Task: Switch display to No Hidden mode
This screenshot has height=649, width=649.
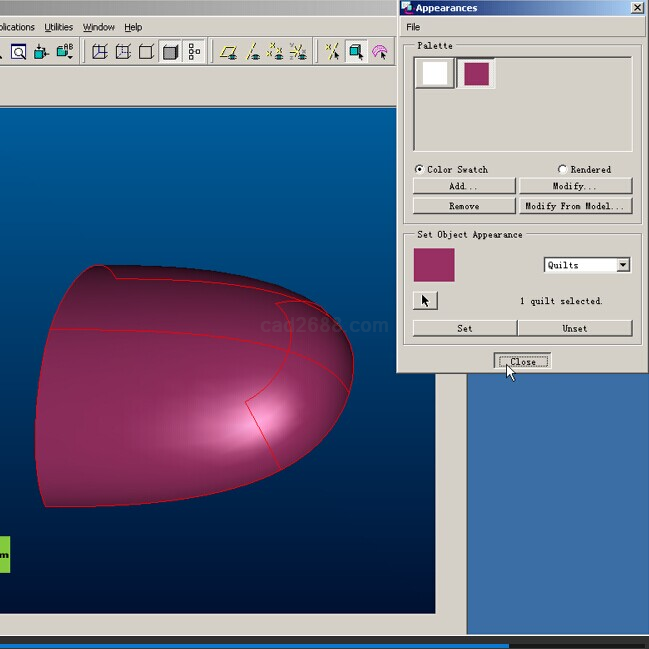Action: coord(146,52)
